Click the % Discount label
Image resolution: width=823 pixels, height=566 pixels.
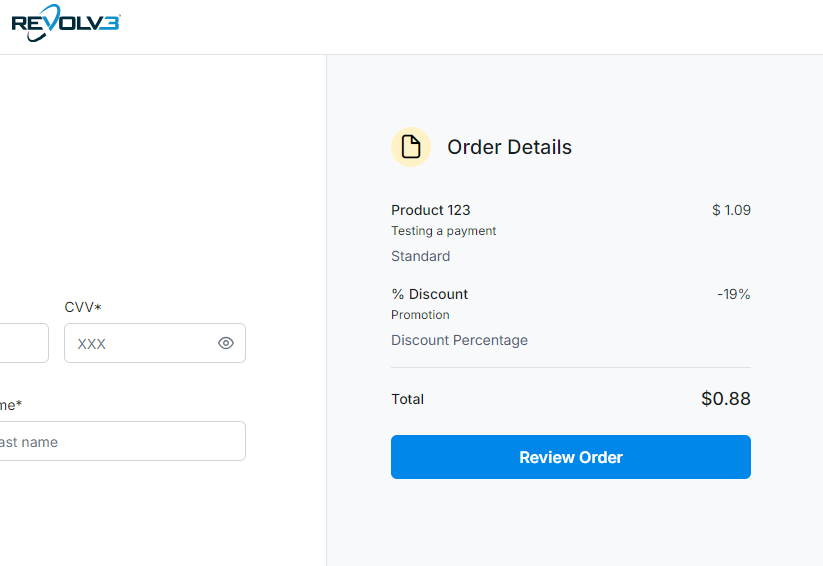tap(429, 294)
